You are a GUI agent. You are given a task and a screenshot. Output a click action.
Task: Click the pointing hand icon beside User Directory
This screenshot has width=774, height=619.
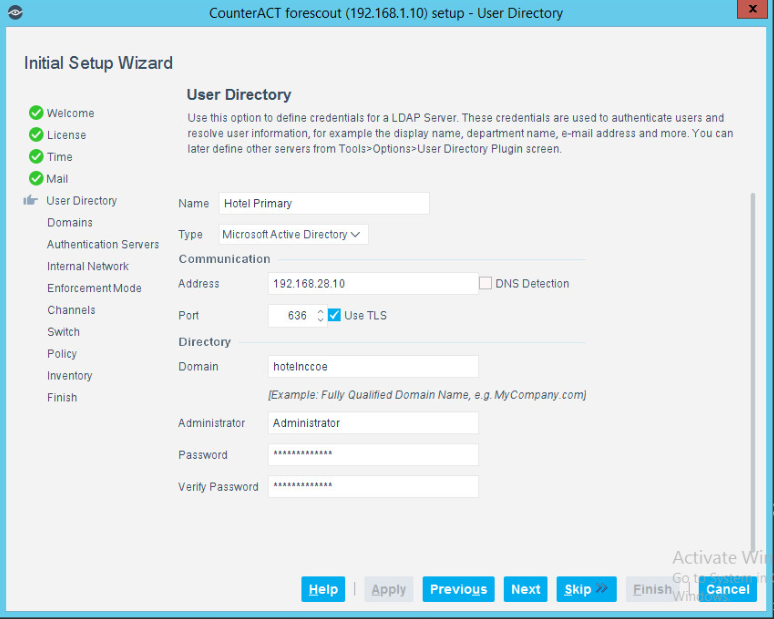[x=31, y=200]
